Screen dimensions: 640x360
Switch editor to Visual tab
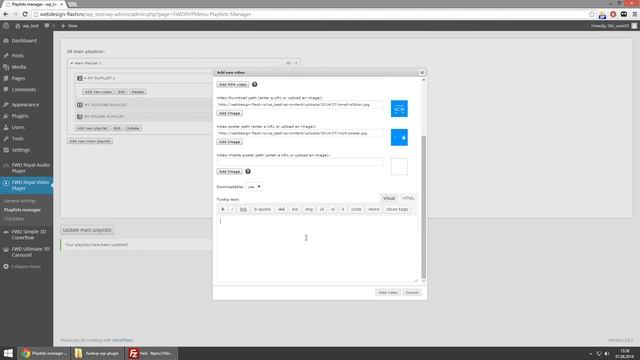click(389, 198)
